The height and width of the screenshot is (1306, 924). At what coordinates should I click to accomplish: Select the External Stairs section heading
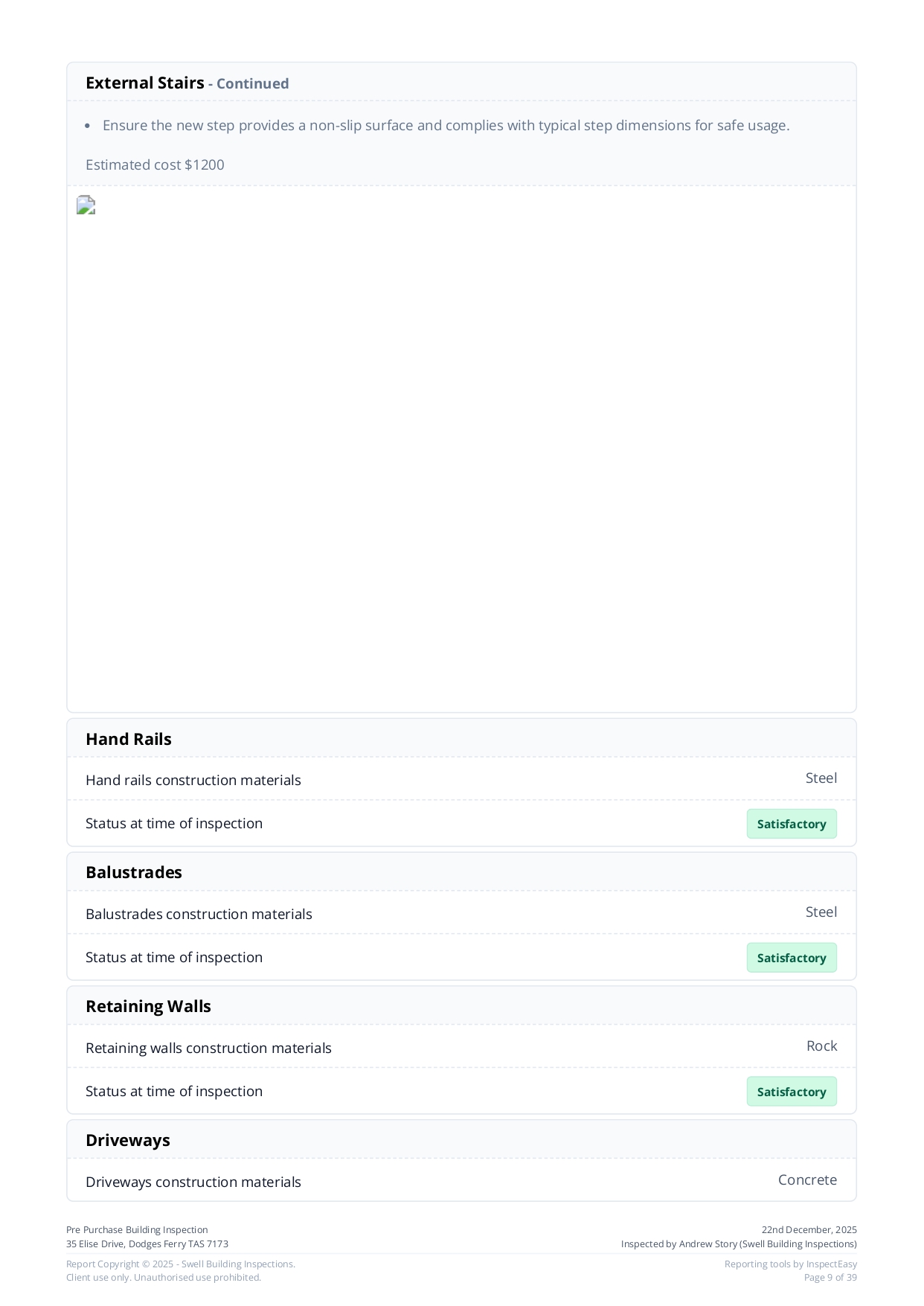[x=145, y=83]
